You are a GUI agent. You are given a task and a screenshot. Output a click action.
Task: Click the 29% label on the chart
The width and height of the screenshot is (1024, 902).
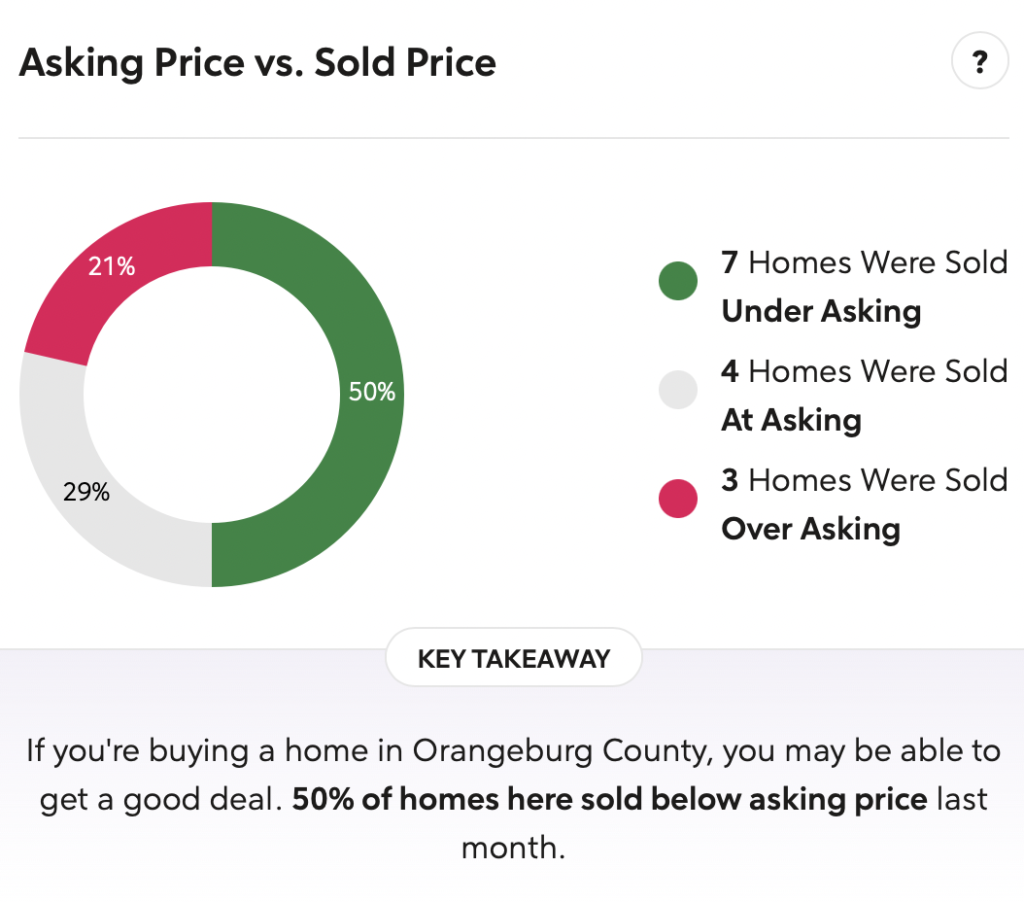(86, 492)
